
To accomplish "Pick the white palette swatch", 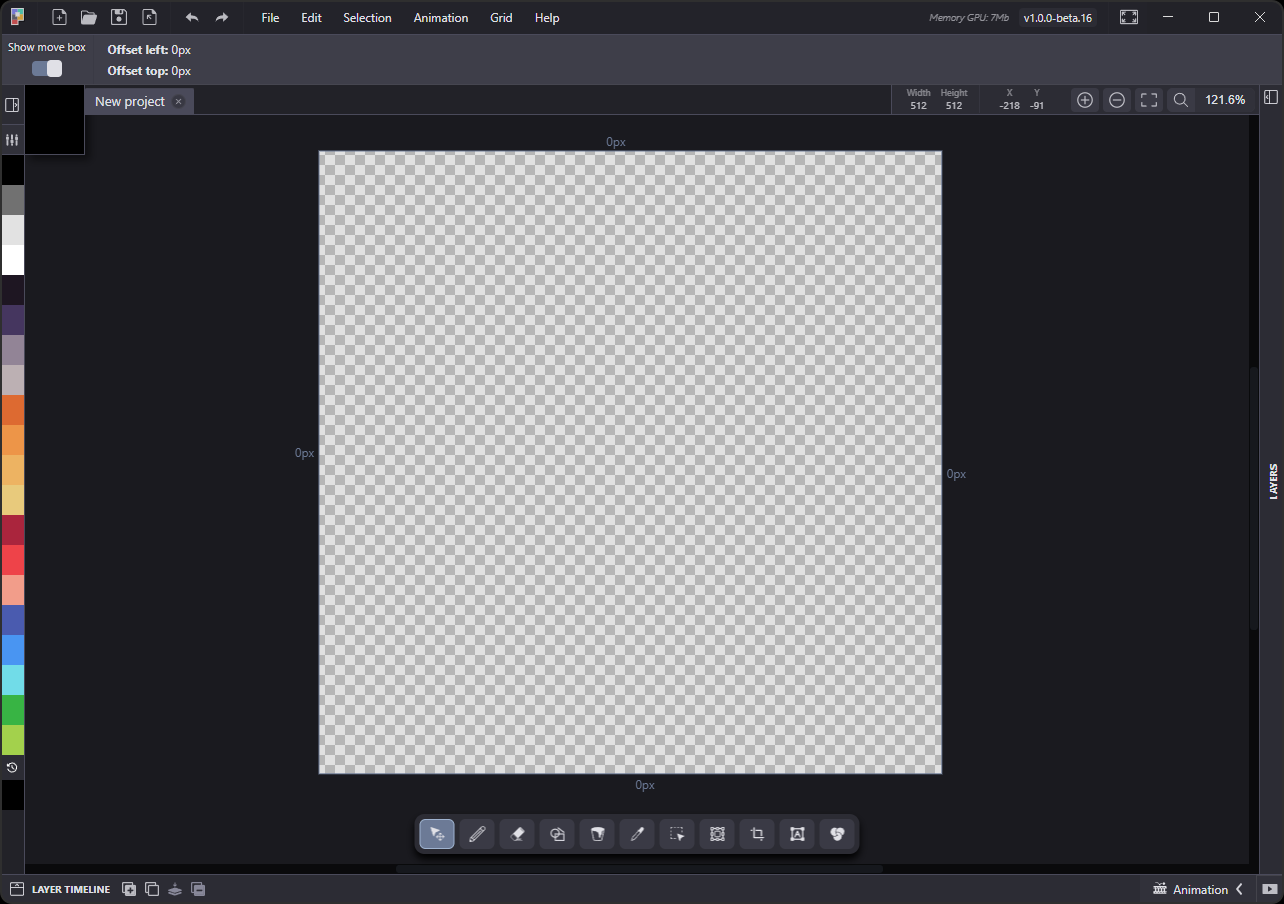I will pos(12,260).
